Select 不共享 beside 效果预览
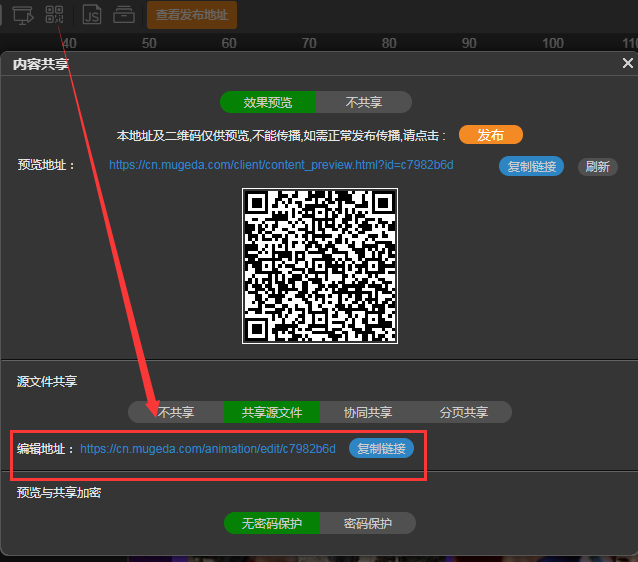The width and height of the screenshot is (638, 562). (364, 102)
